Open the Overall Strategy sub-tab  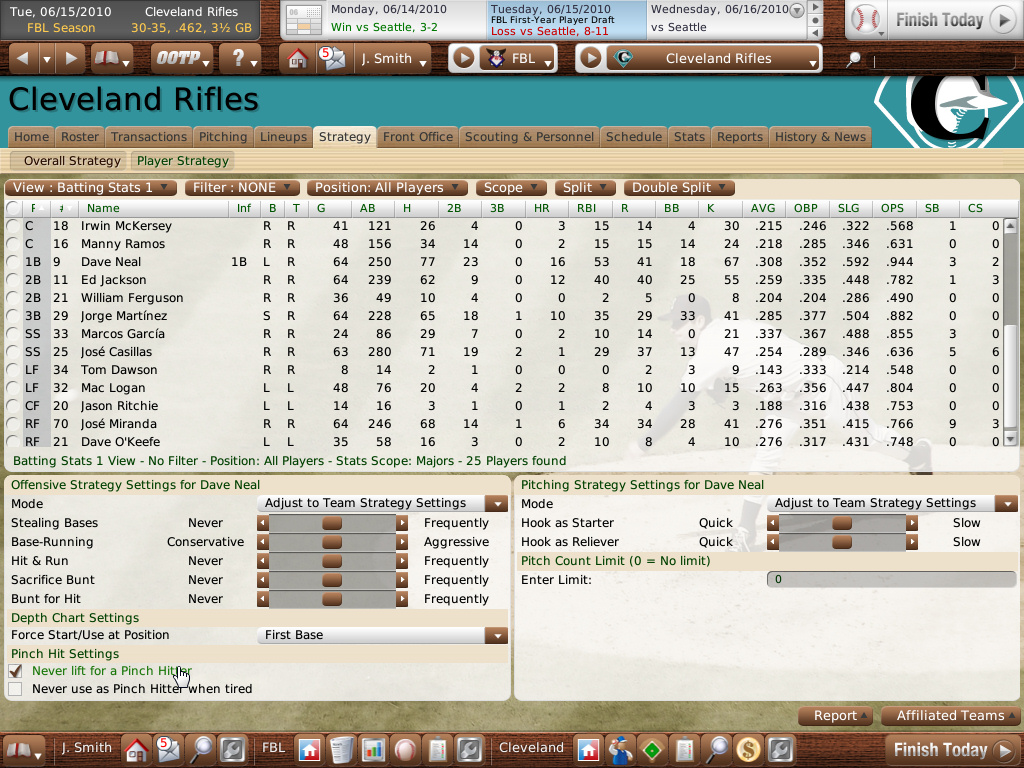(72, 161)
